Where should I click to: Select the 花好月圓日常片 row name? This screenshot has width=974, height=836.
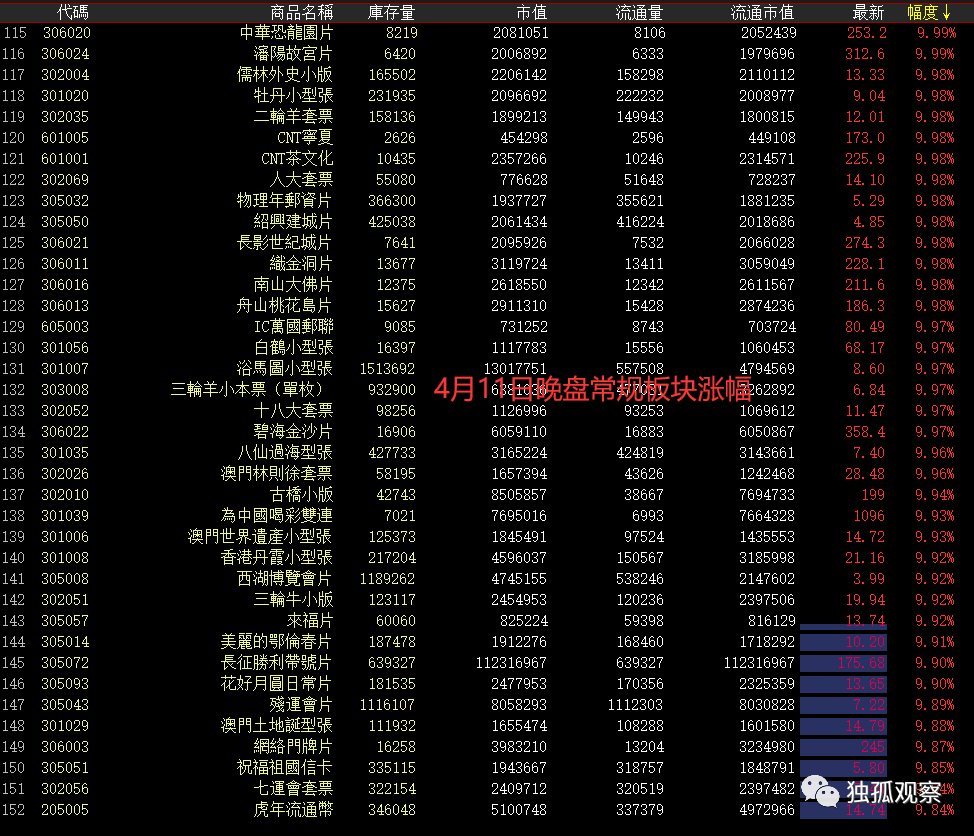click(x=276, y=684)
